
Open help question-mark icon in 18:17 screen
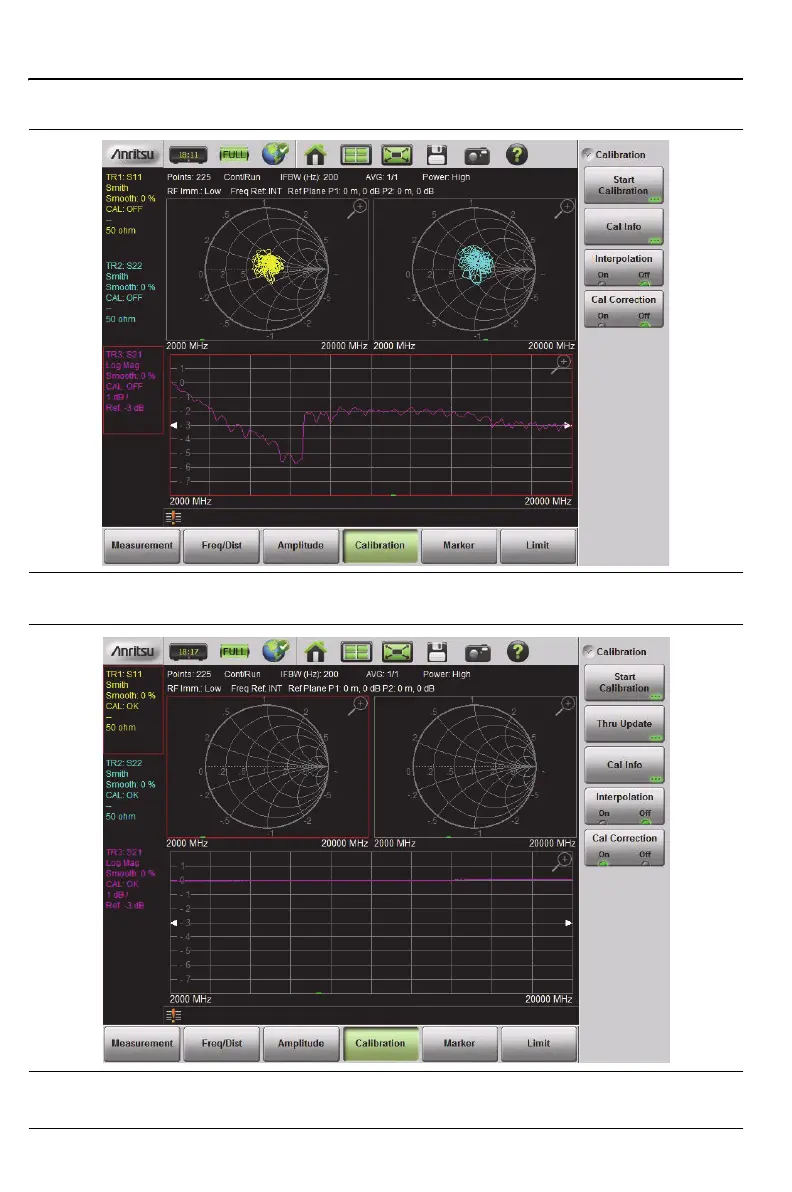(518, 651)
